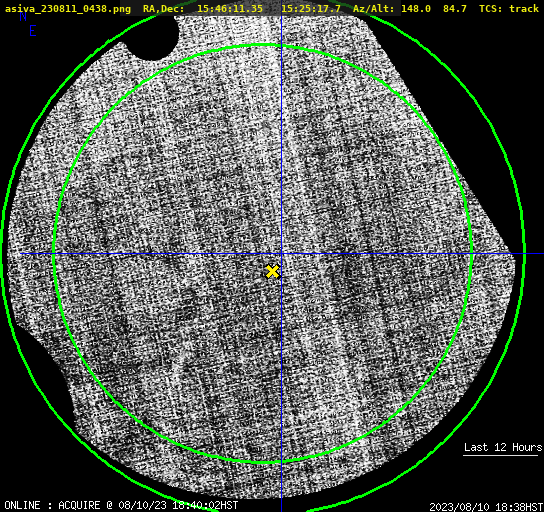Select the declination value 15:25:17.7
This screenshot has width=544, height=512.
pyautogui.click(x=311, y=9)
